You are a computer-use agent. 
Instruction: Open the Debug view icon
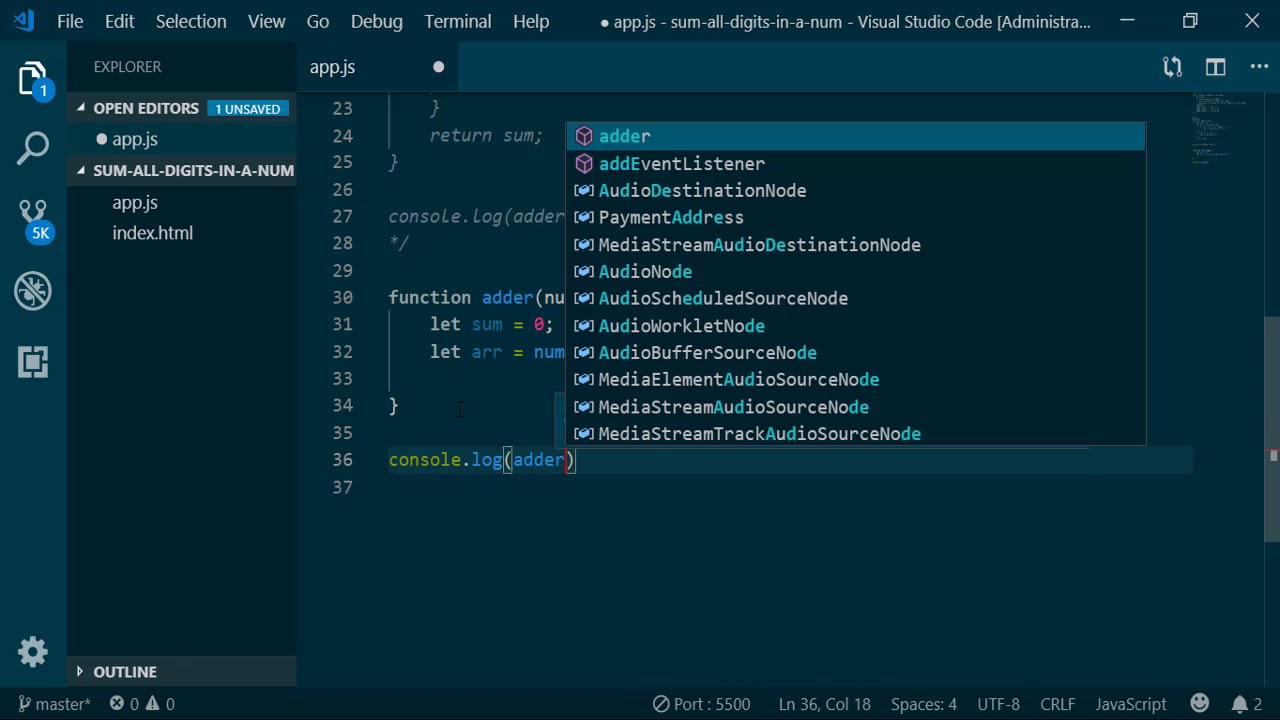[x=33, y=291]
